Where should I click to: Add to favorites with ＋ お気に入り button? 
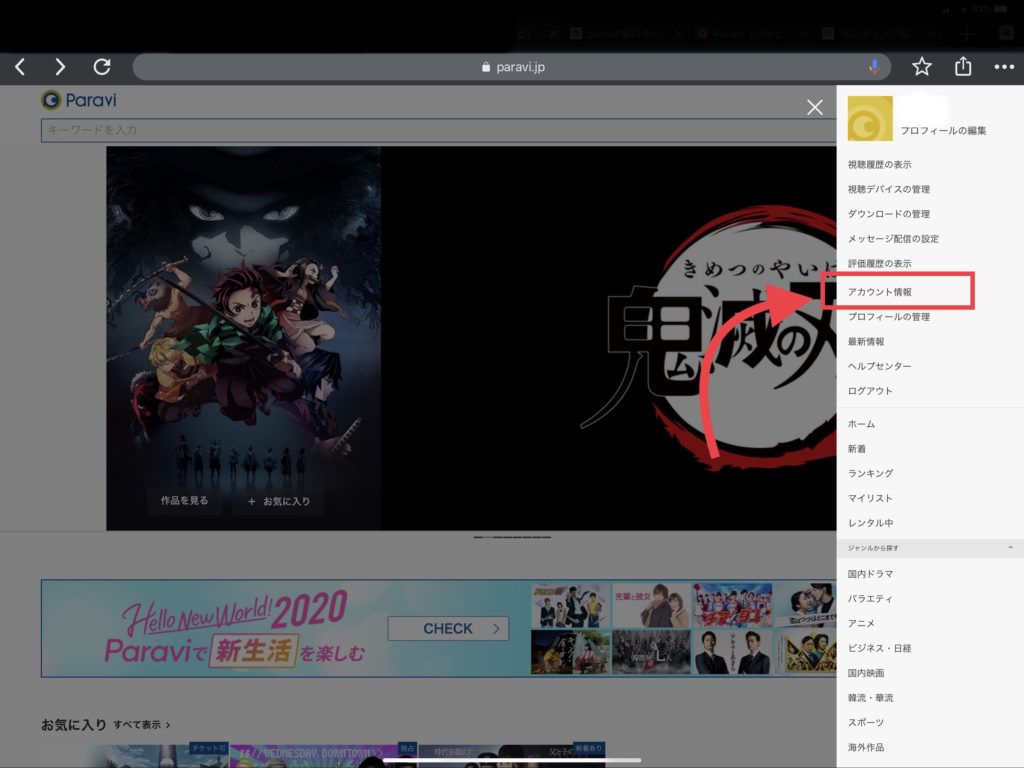point(279,502)
